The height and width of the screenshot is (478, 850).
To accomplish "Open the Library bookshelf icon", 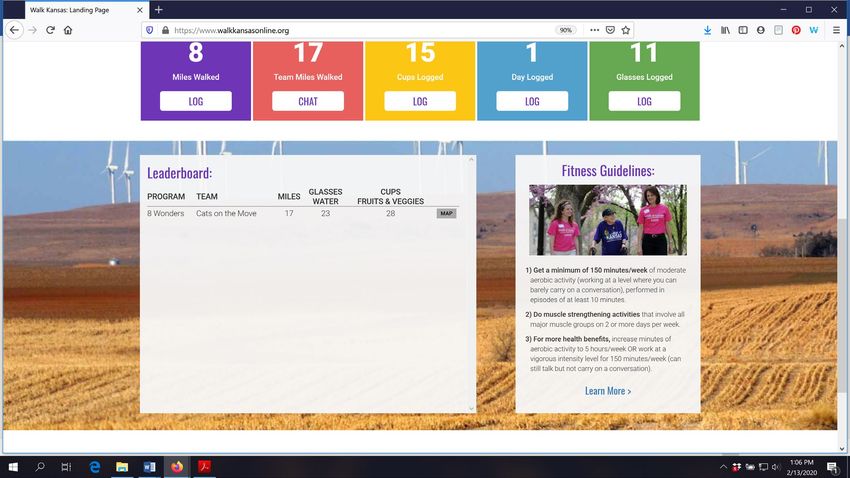I will point(725,30).
